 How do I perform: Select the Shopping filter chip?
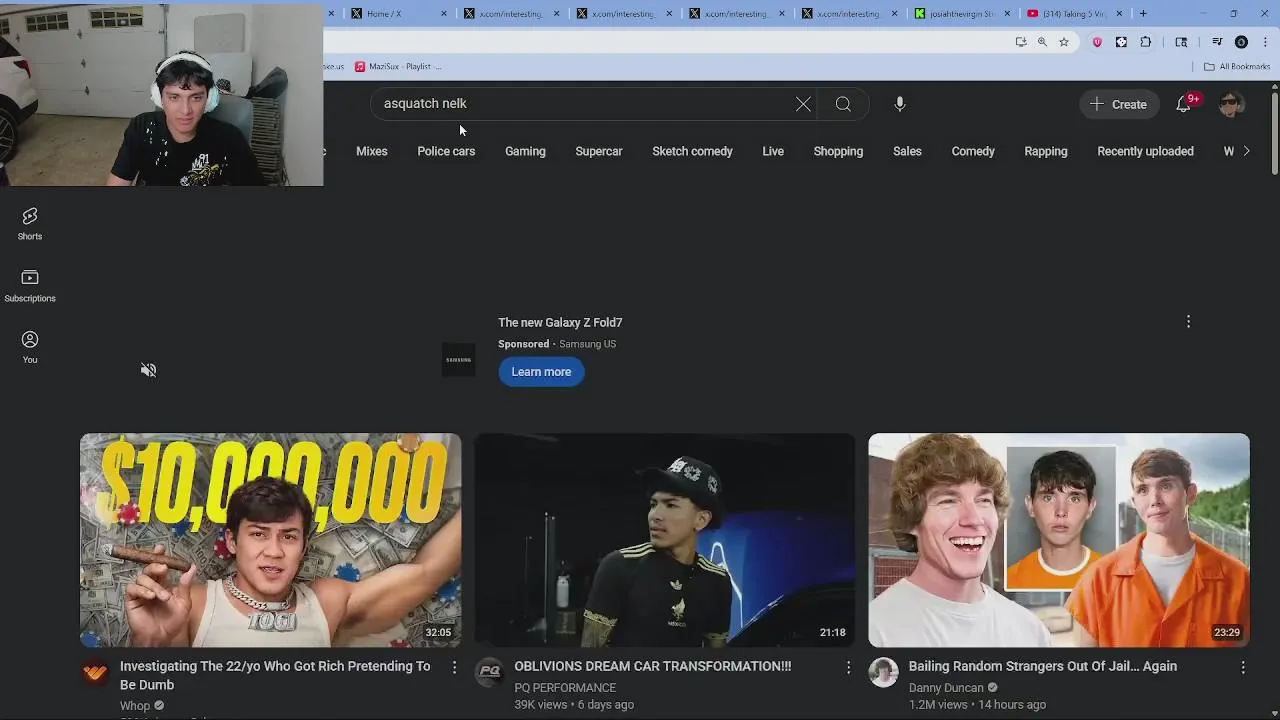pos(838,151)
